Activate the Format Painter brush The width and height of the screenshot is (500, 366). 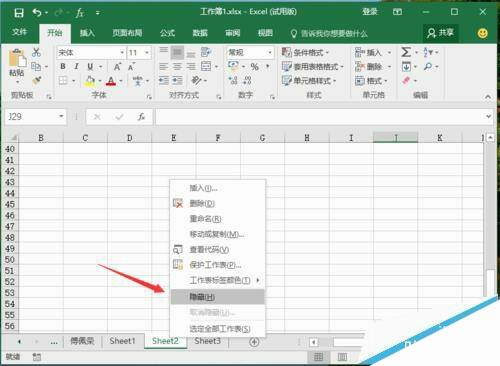pyautogui.click(x=36, y=80)
